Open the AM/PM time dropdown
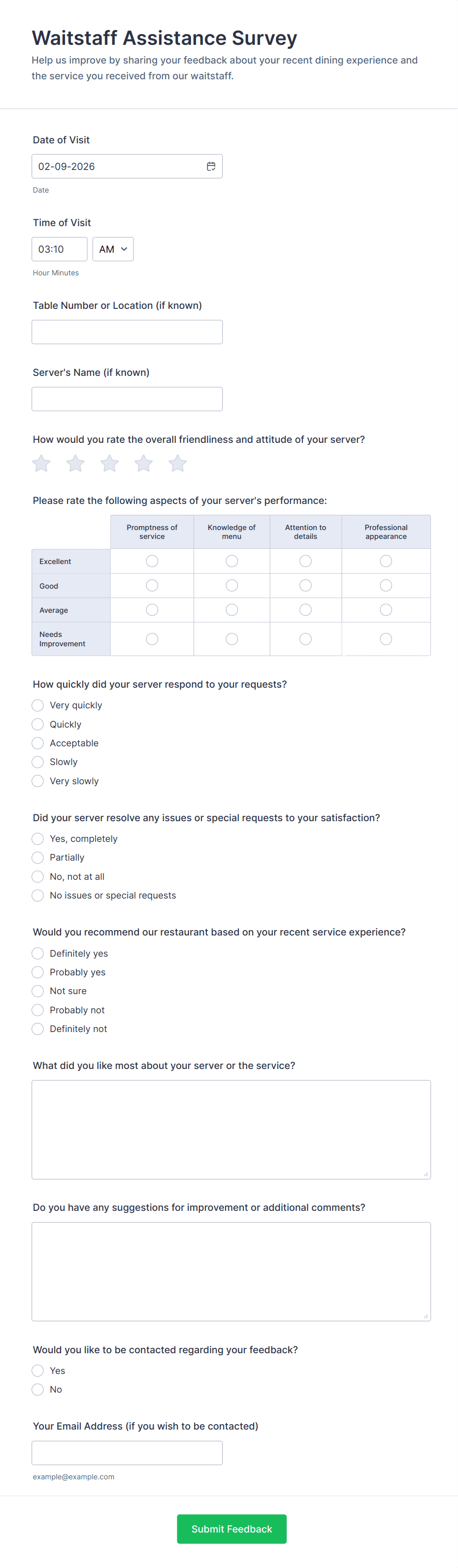The image size is (458, 1568). 112,248
